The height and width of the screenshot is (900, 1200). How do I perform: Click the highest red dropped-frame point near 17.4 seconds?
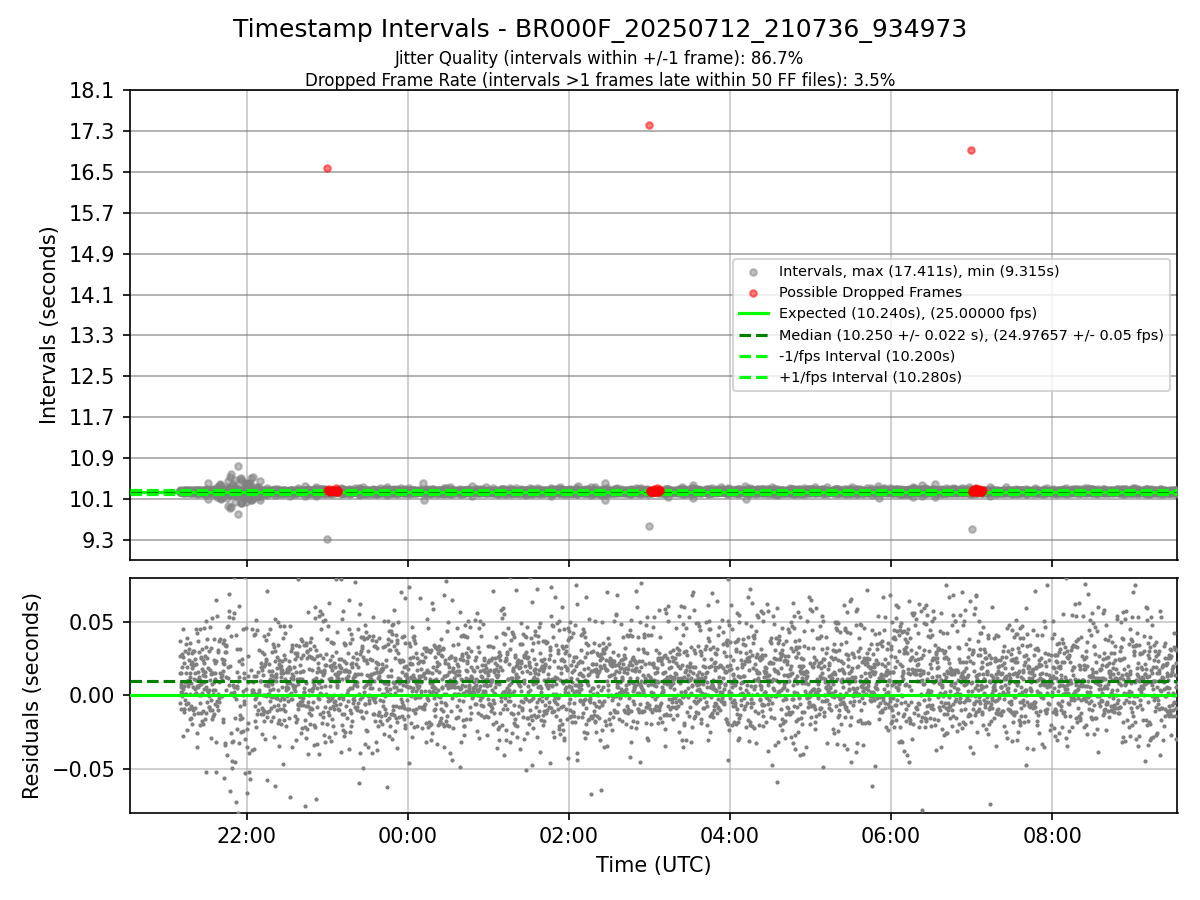coord(649,125)
